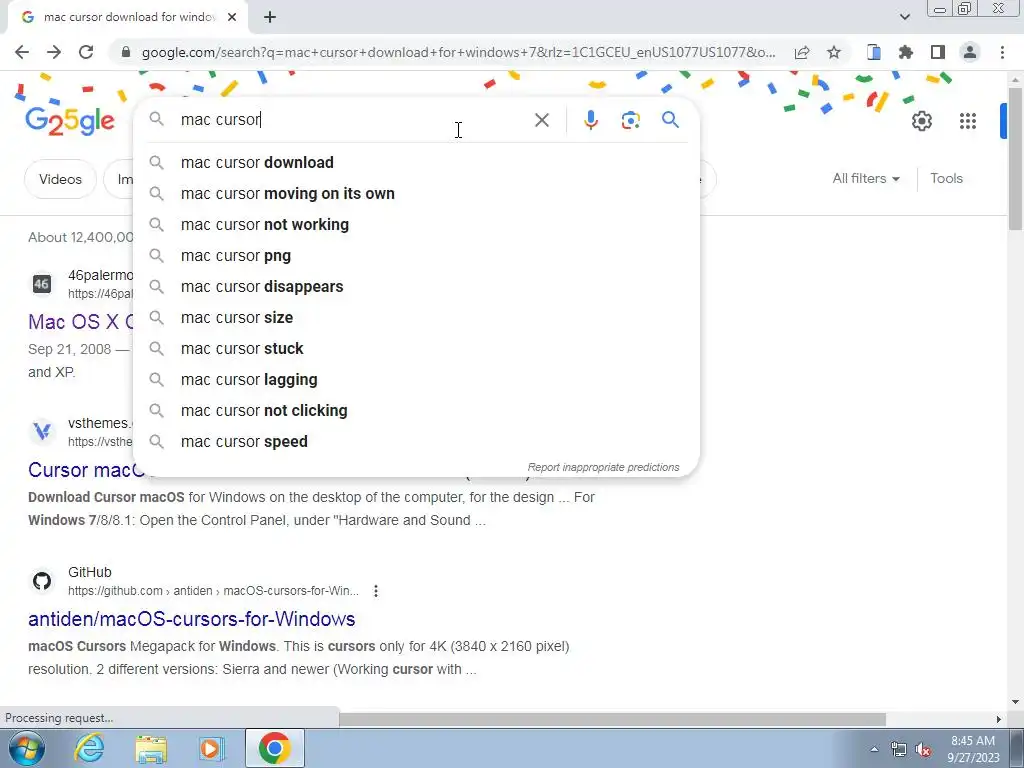Open the Mac OS X result title link
This screenshot has height=768, width=1024.
[80, 322]
